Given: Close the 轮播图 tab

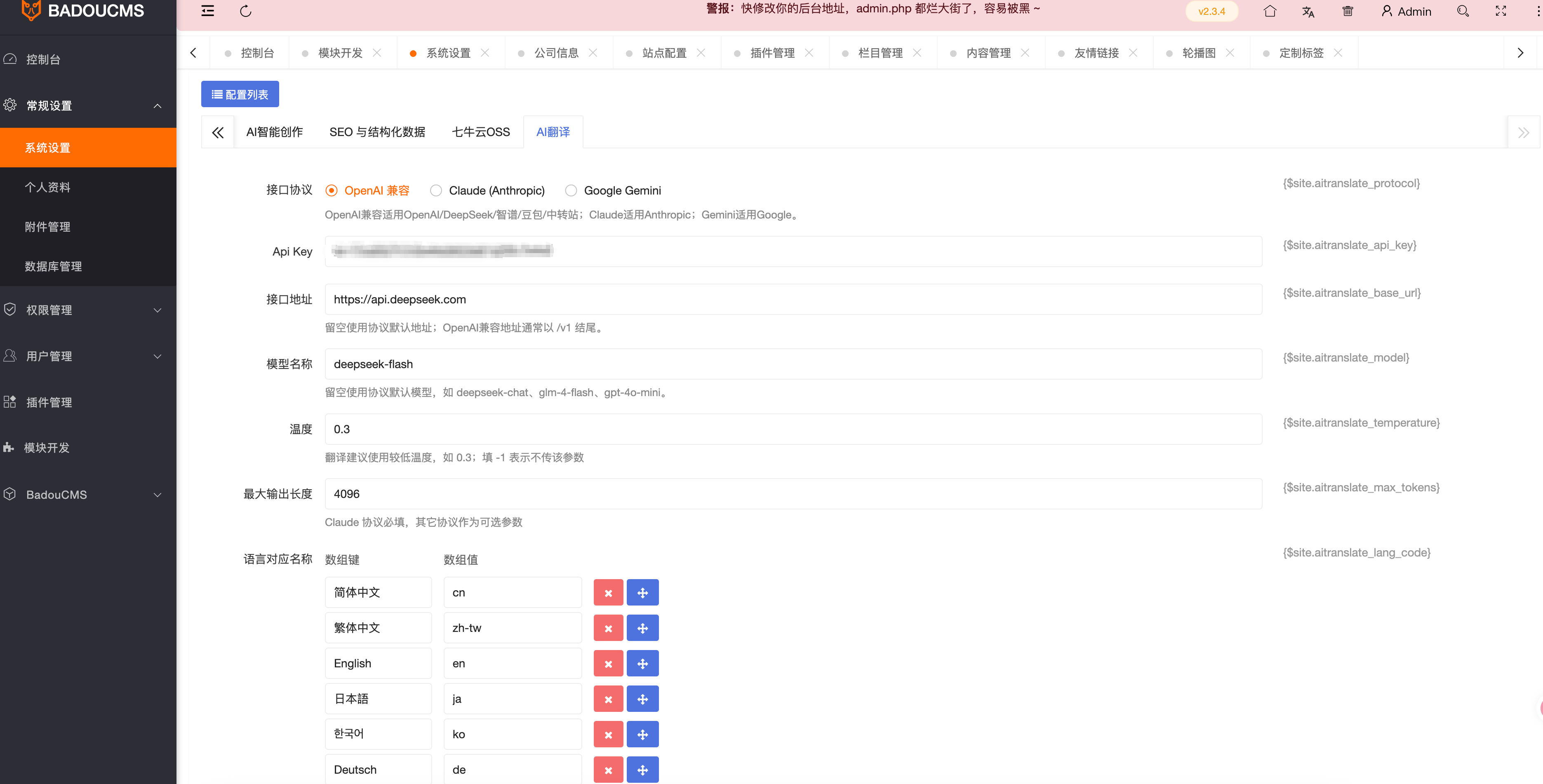Looking at the screenshot, I should pyautogui.click(x=1230, y=53).
